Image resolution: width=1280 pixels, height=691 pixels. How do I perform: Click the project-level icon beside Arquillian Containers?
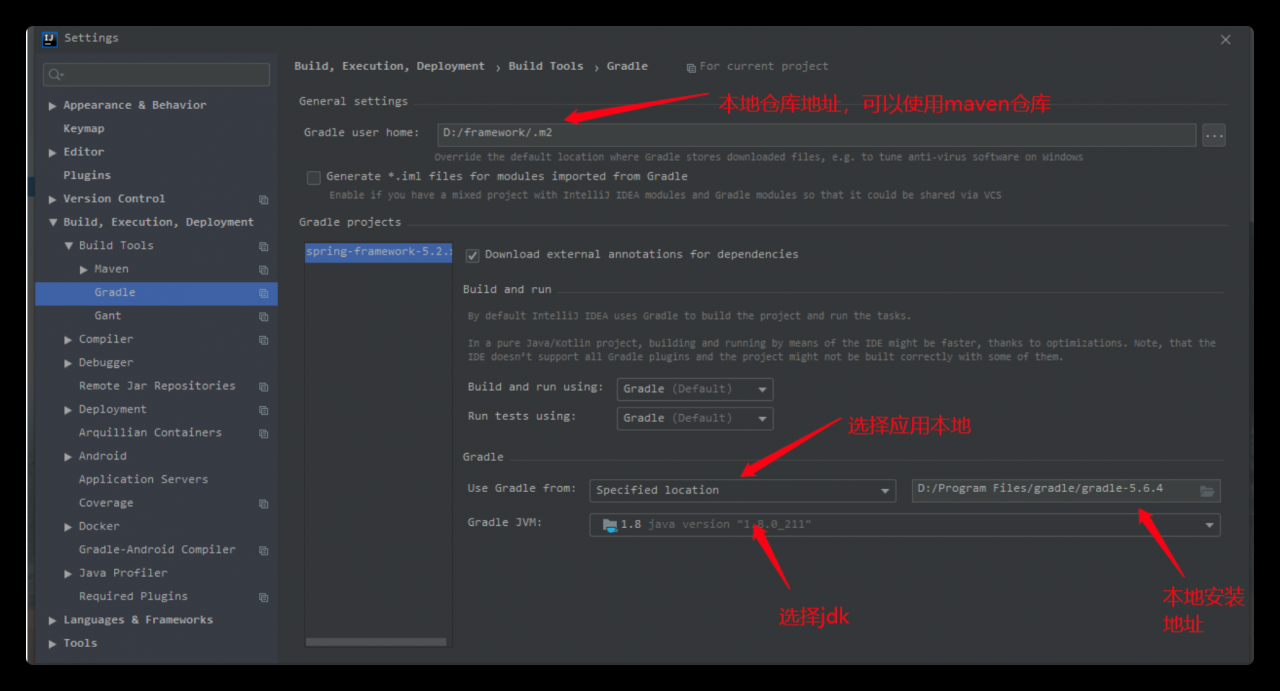[264, 433]
